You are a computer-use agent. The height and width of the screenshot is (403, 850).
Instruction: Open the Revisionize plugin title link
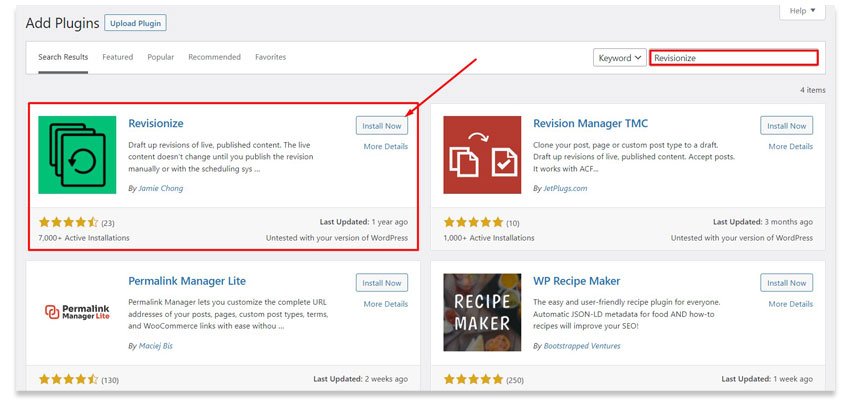click(156, 124)
